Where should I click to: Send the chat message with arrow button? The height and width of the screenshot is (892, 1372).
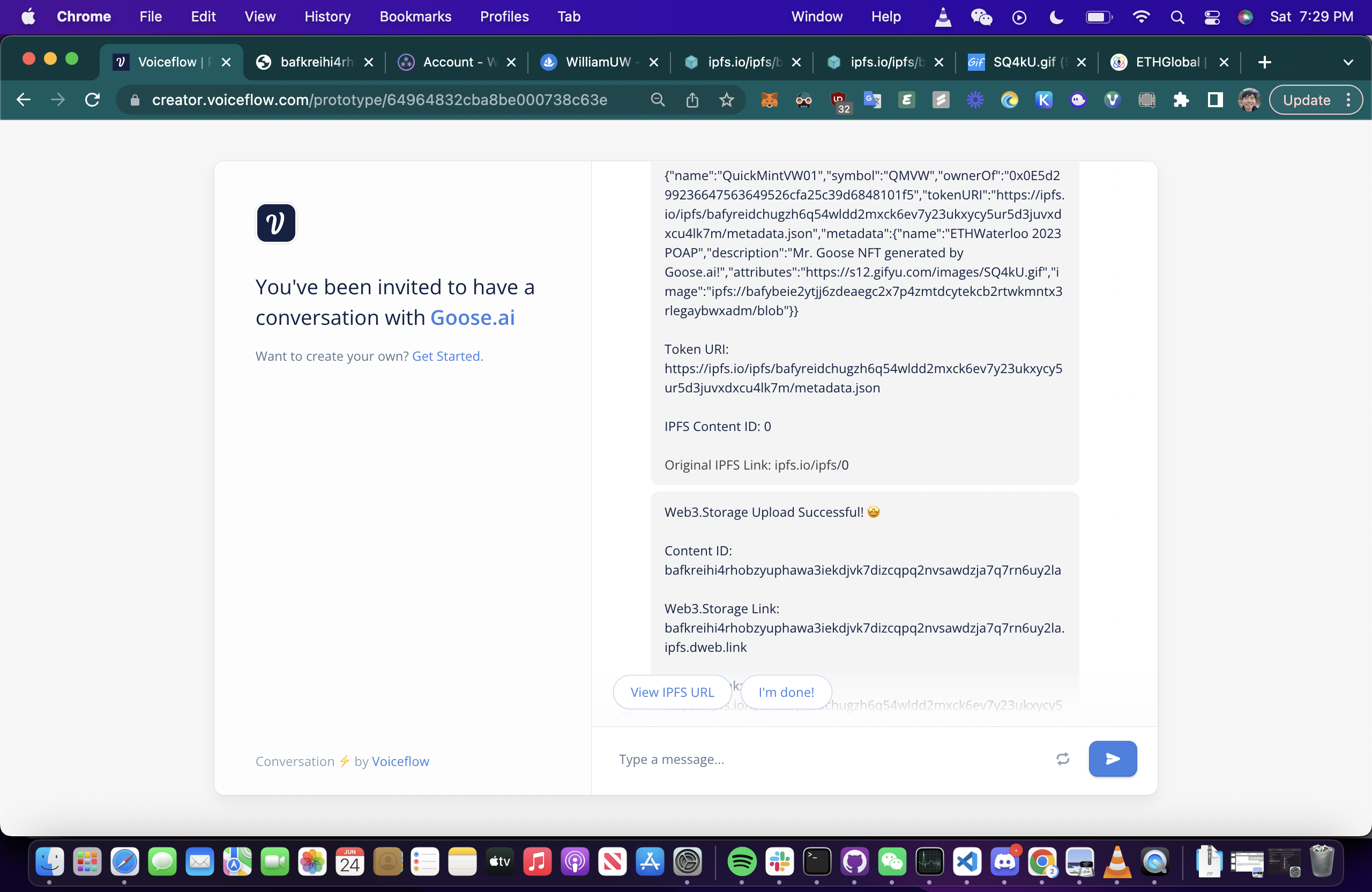coord(1112,758)
